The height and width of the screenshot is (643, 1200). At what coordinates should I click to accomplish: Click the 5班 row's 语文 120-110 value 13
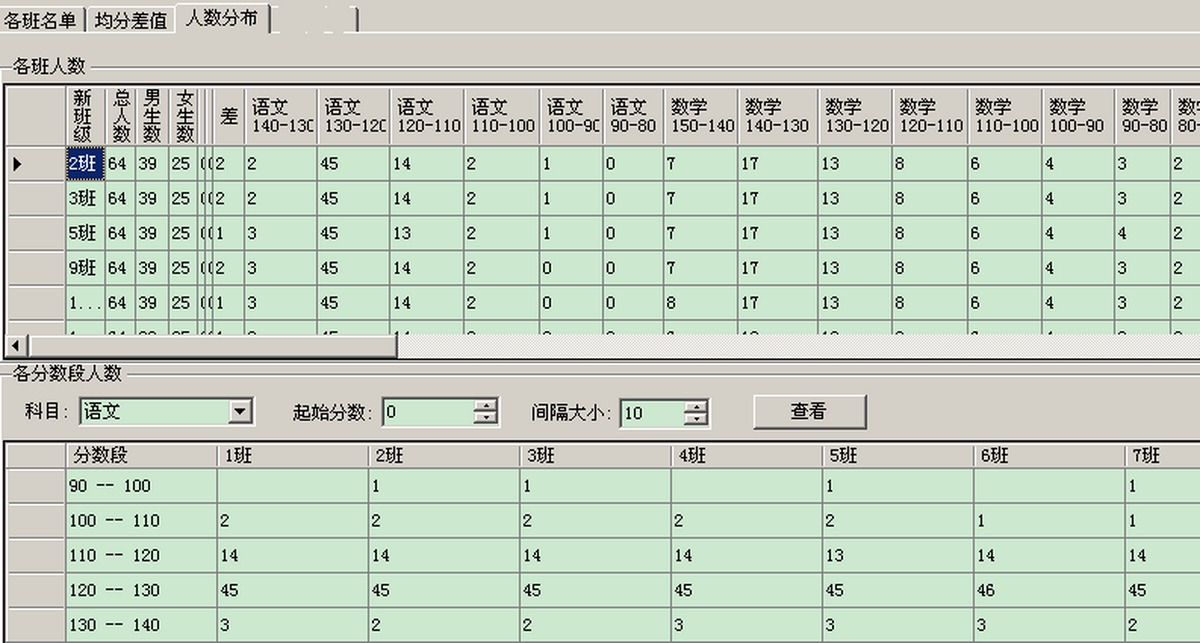(x=427, y=233)
